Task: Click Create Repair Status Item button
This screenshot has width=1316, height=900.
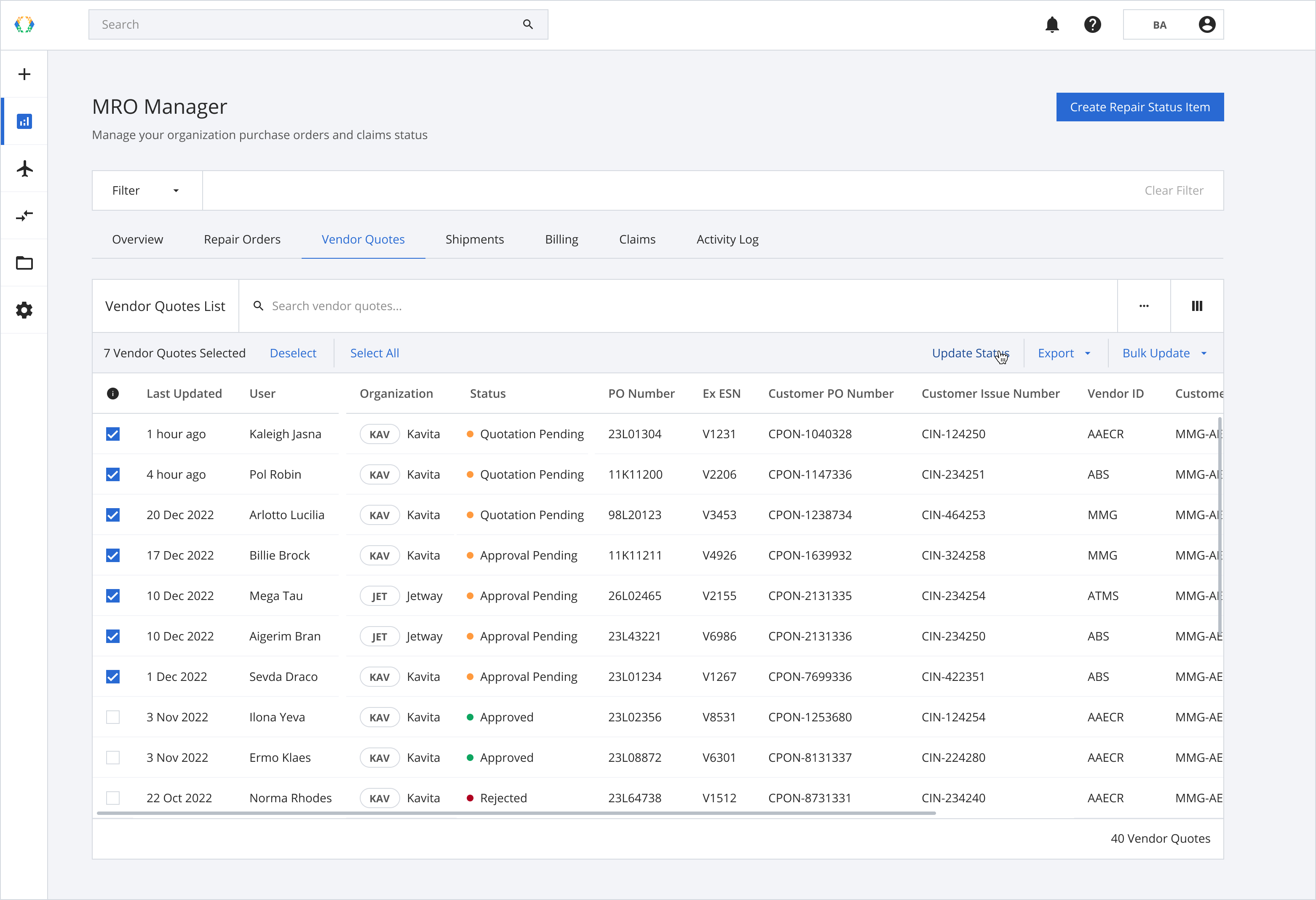Action: click(x=1139, y=107)
